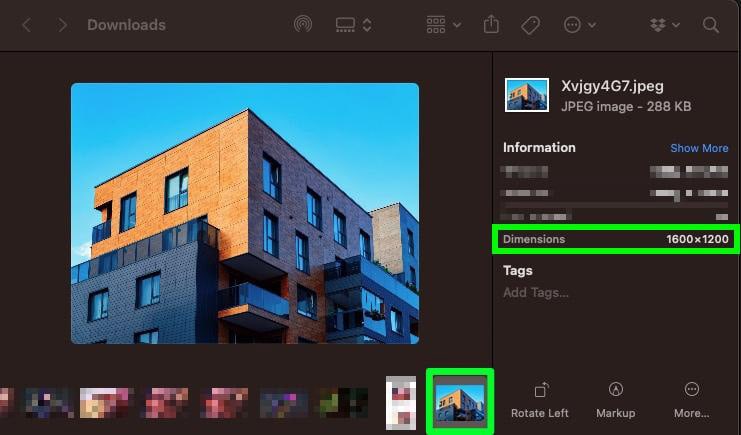The height and width of the screenshot is (435, 741).
Task: Click the Edit Tags icon in the toolbar
Action: coord(531,25)
